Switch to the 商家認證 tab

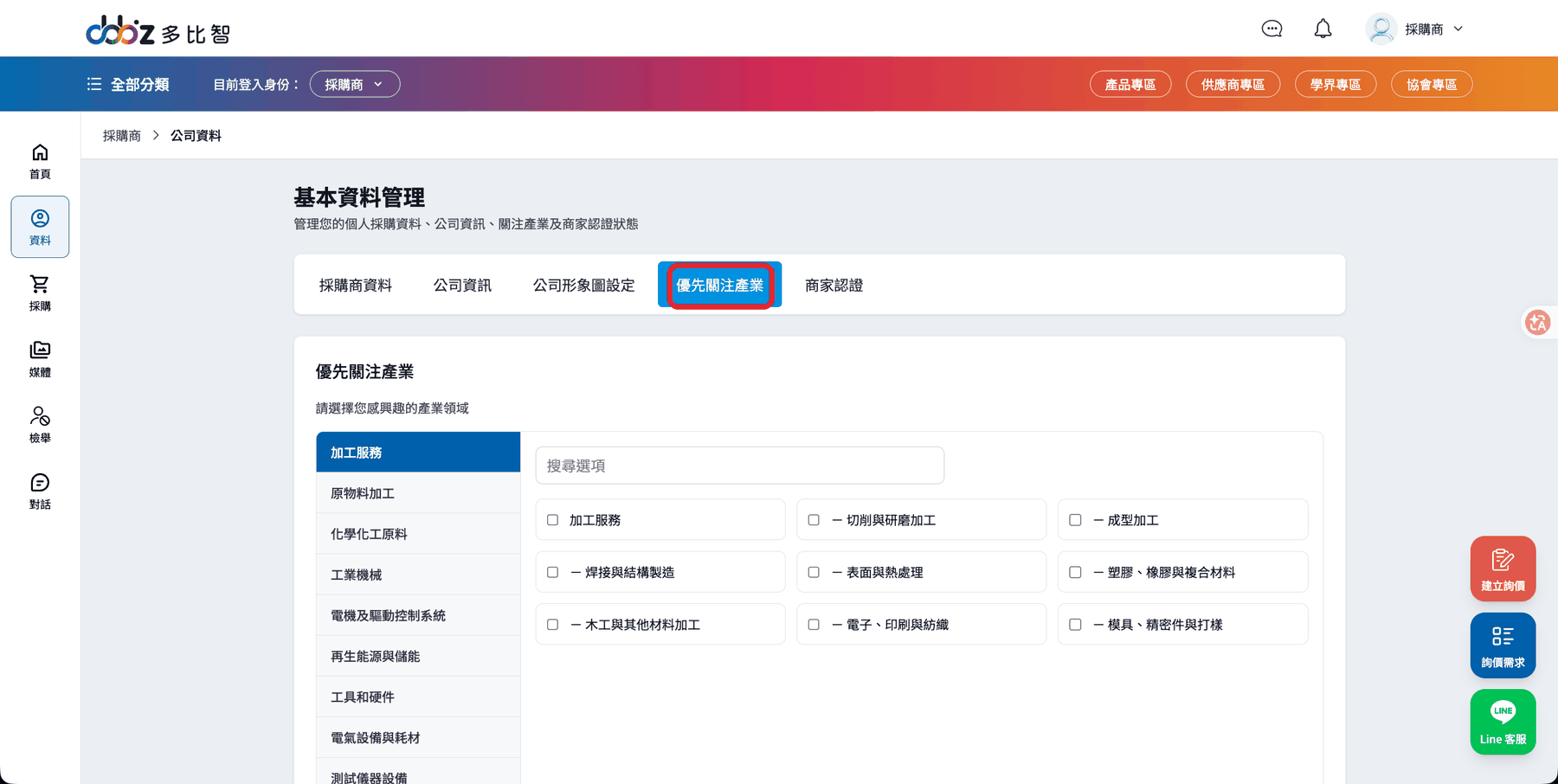pyautogui.click(x=834, y=285)
